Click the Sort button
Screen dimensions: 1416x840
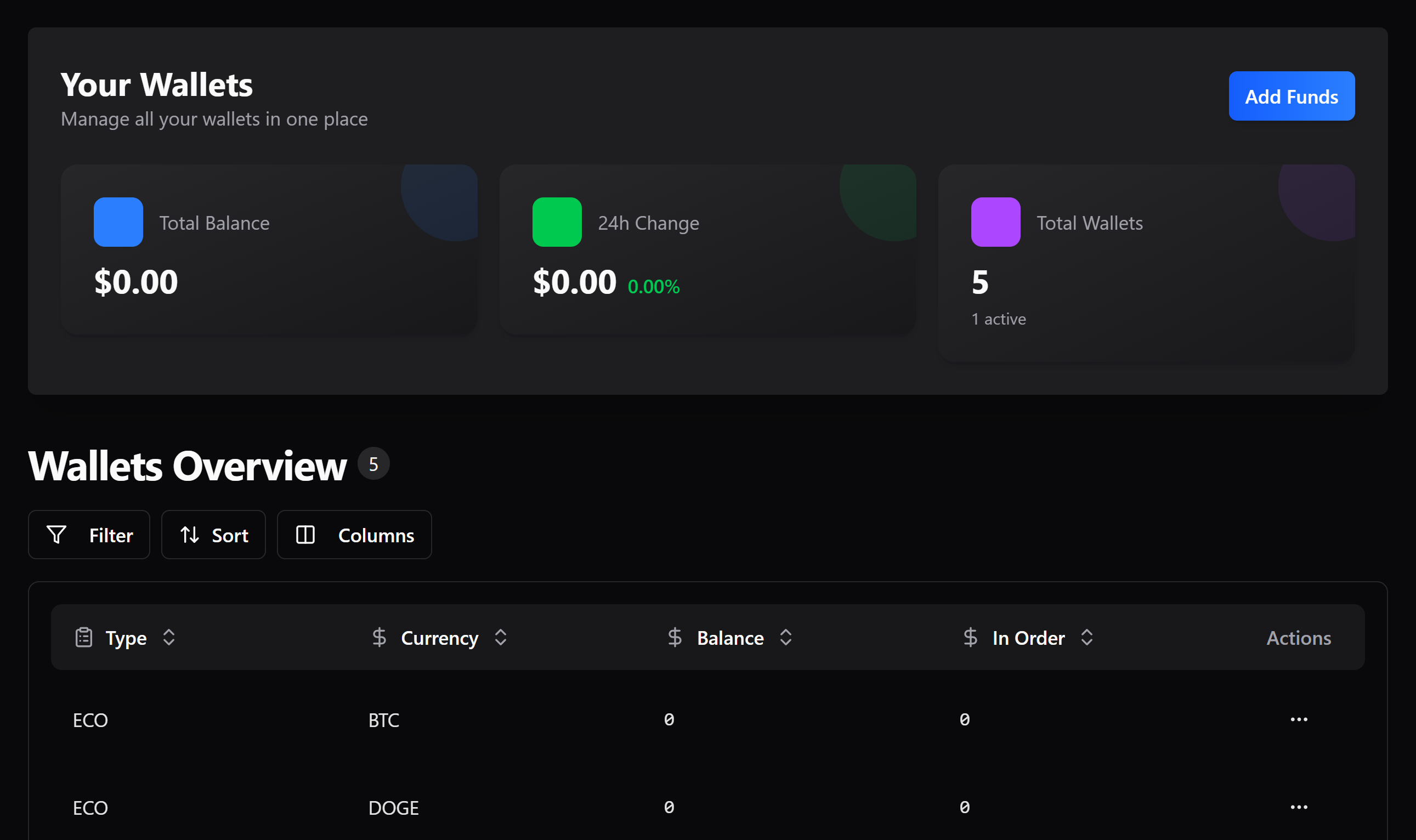pos(213,535)
